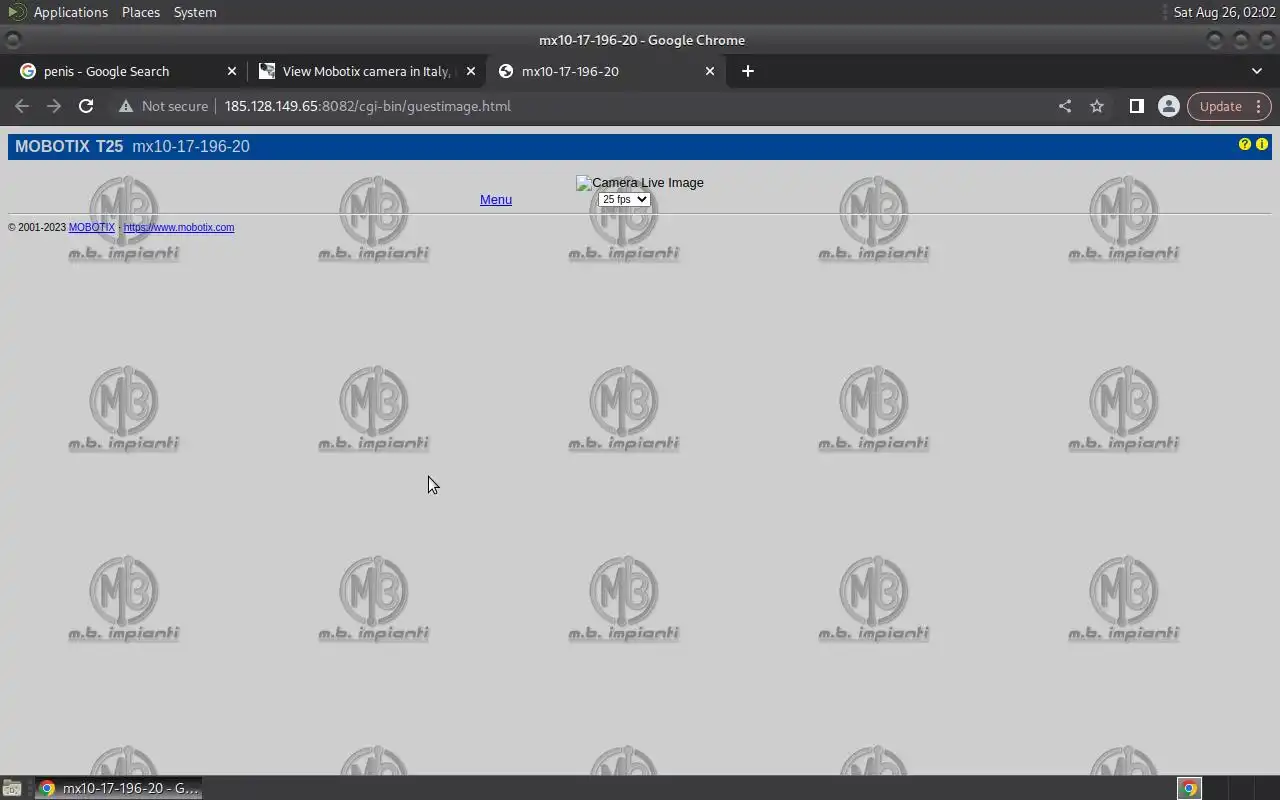Click the show desktop icon in taskbar
1280x800 pixels.
12,788
